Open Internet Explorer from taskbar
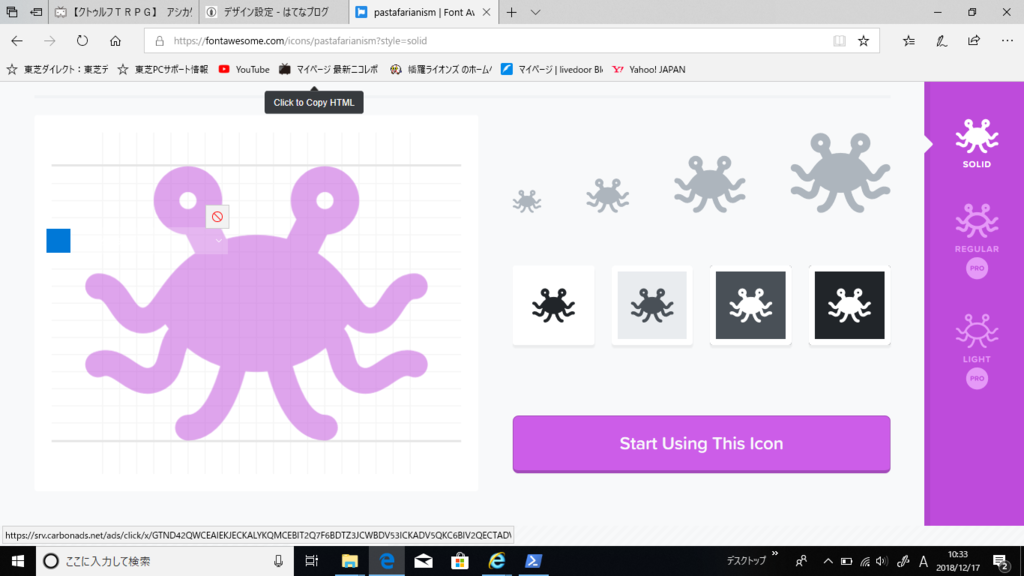This screenshot has width=1024, height=576. pos(497,561)
